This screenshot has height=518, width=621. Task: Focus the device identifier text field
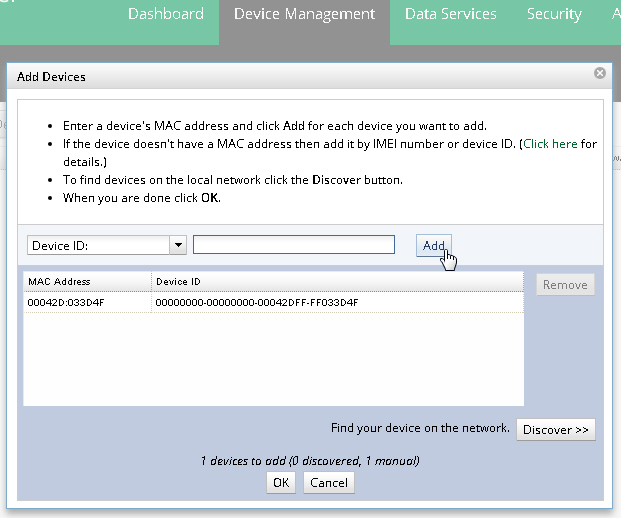[x=294, y=245]
